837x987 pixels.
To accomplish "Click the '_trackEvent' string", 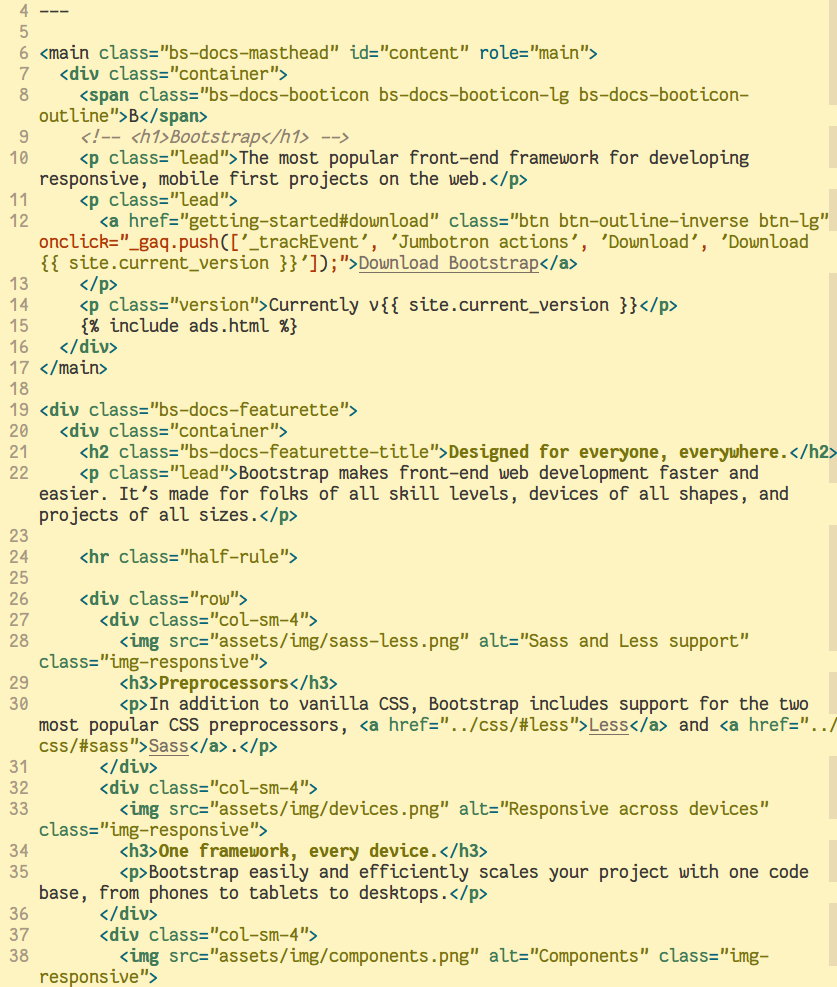I will click(304, 242).
